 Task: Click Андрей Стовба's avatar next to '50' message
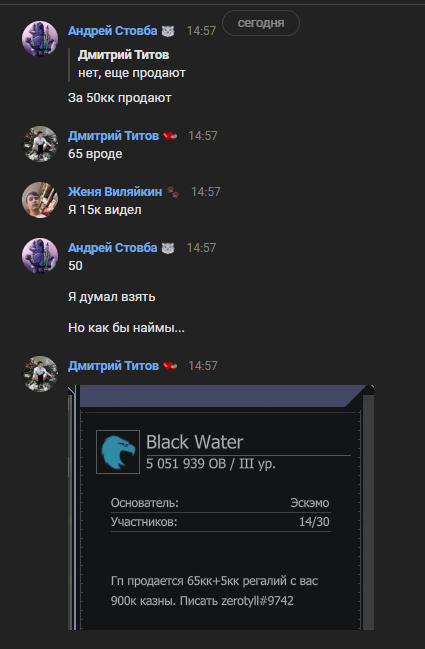pyautogui.click(x=40, y=256)
